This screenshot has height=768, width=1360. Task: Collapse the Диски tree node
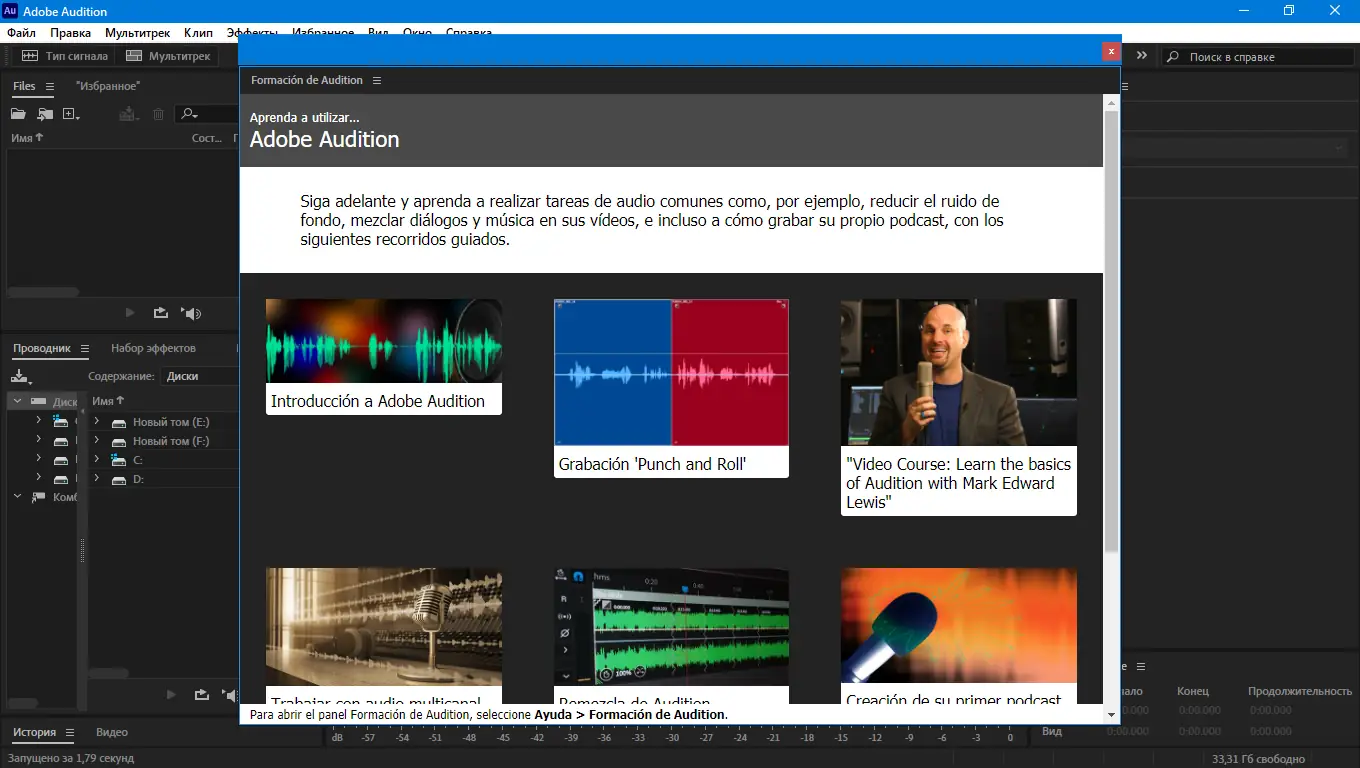[x=17, y=400]
